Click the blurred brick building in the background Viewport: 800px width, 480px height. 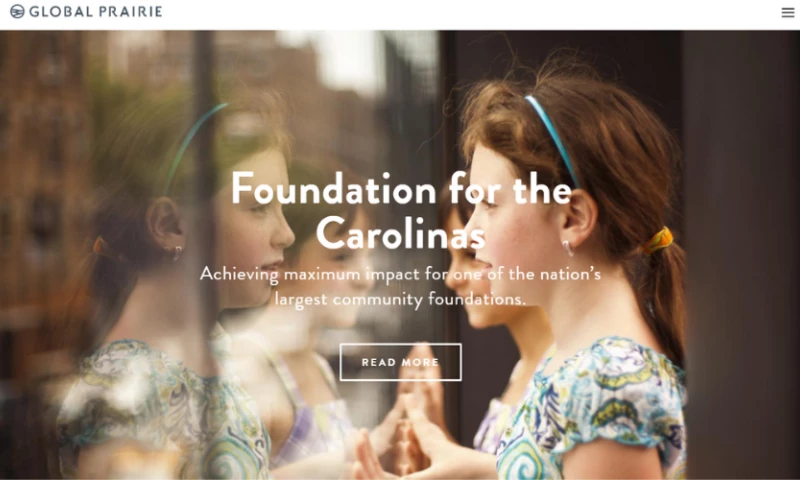(46, 153)
